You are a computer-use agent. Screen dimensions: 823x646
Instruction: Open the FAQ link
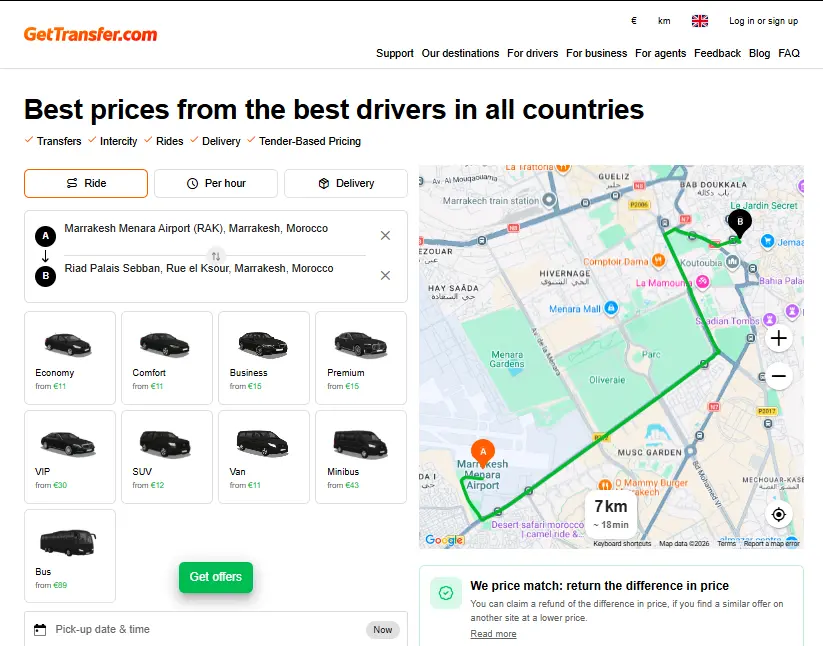click(x=789, y=53)
